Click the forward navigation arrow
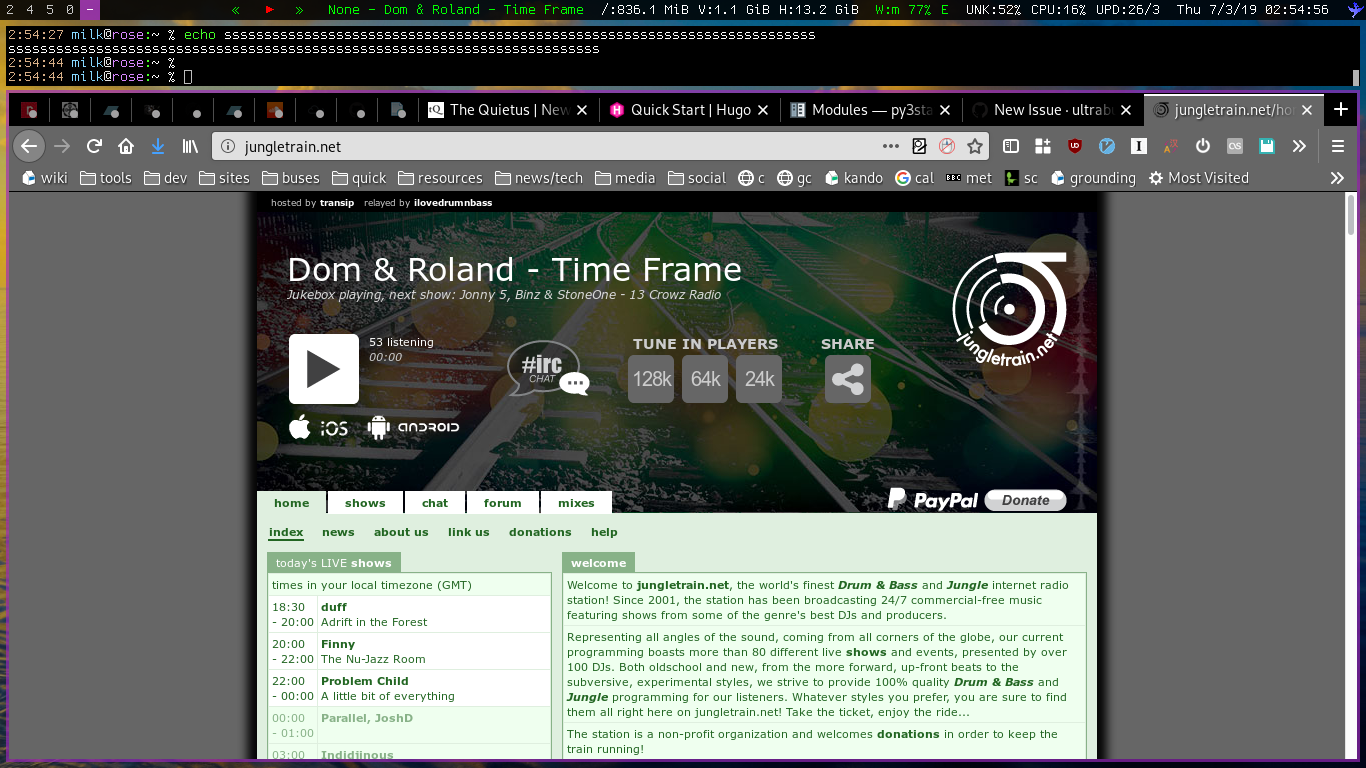The height and width of the screenshot is (768, 1366). click(x=62, y=146)
